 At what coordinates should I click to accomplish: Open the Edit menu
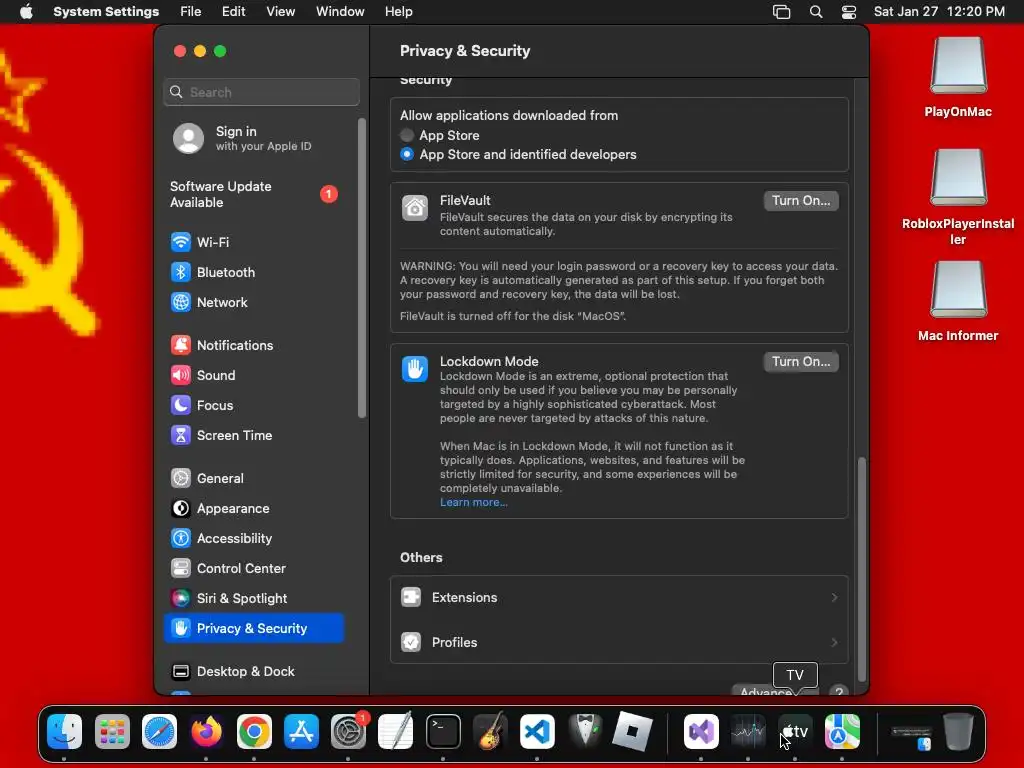click(x=233, y=12)
